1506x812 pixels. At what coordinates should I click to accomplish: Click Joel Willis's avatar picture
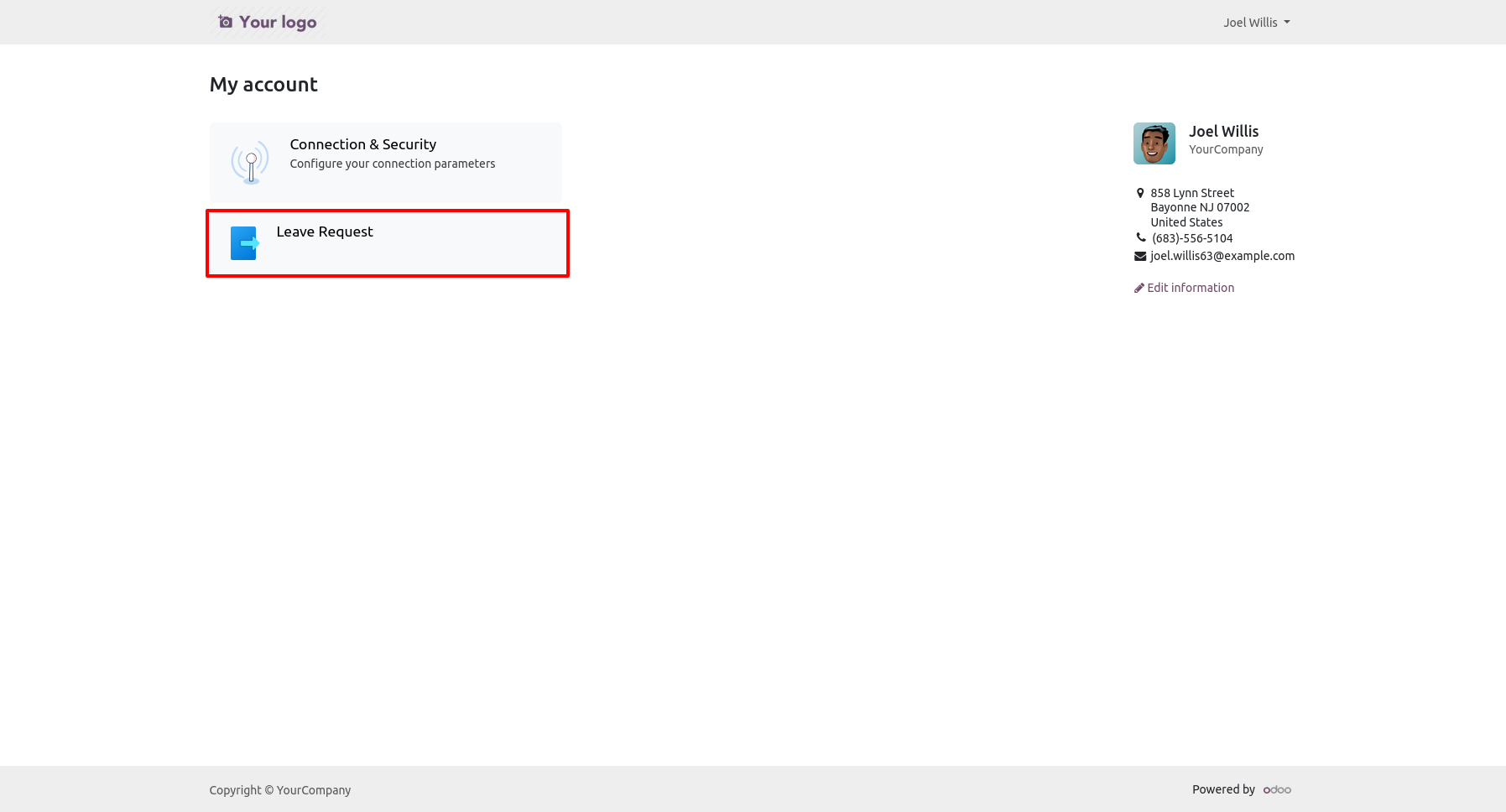point(1154,143)
